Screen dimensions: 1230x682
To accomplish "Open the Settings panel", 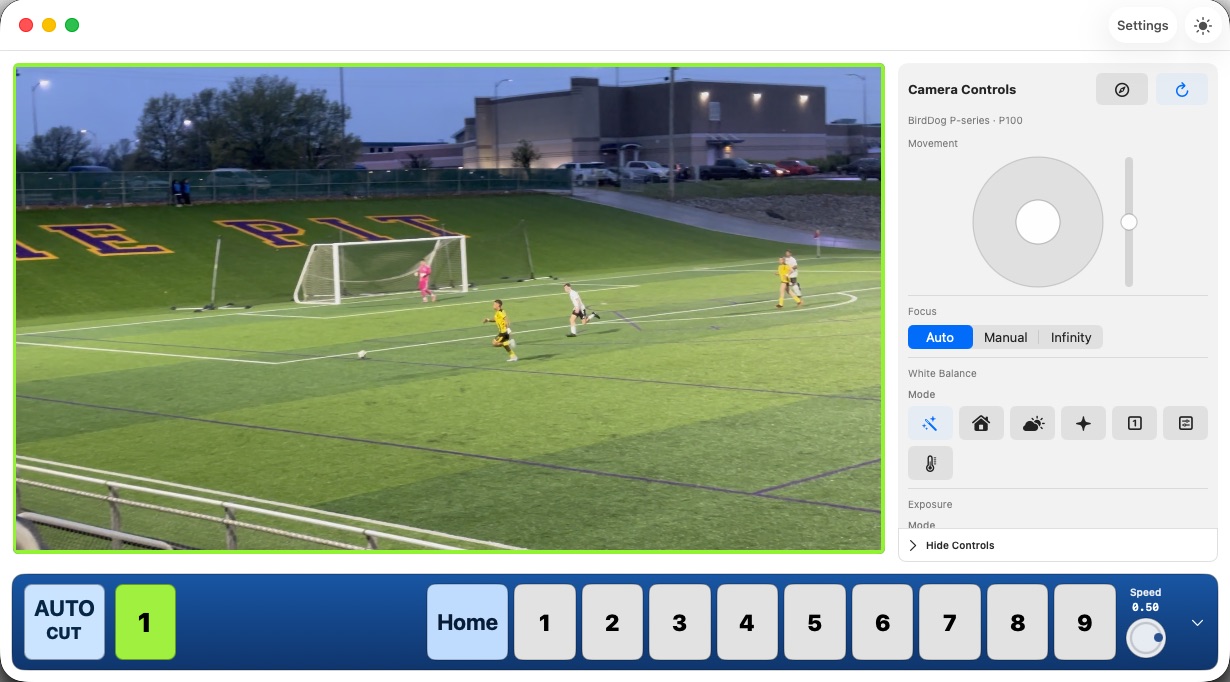I will click(x=1142, y=25).
